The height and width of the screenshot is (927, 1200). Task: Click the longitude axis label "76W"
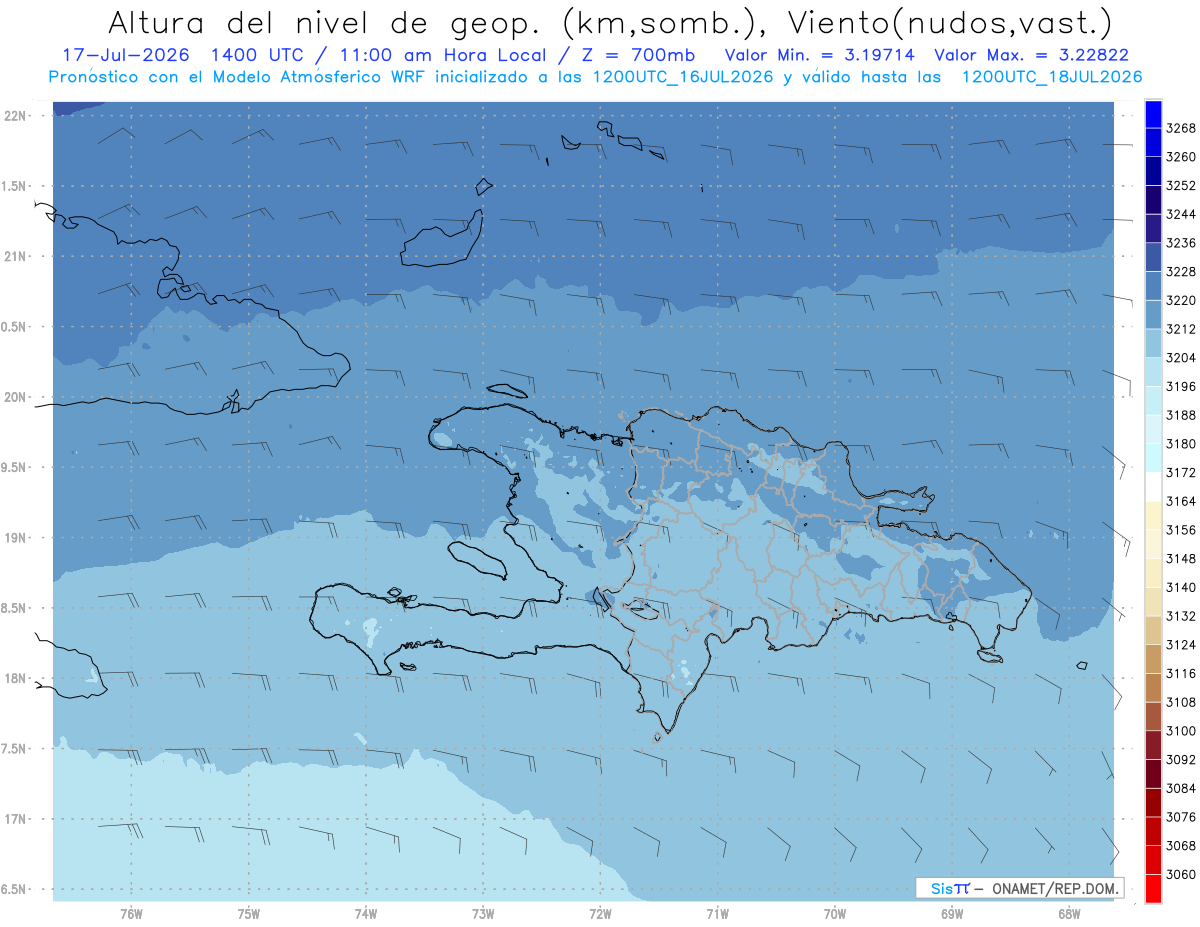click(131, 913)
